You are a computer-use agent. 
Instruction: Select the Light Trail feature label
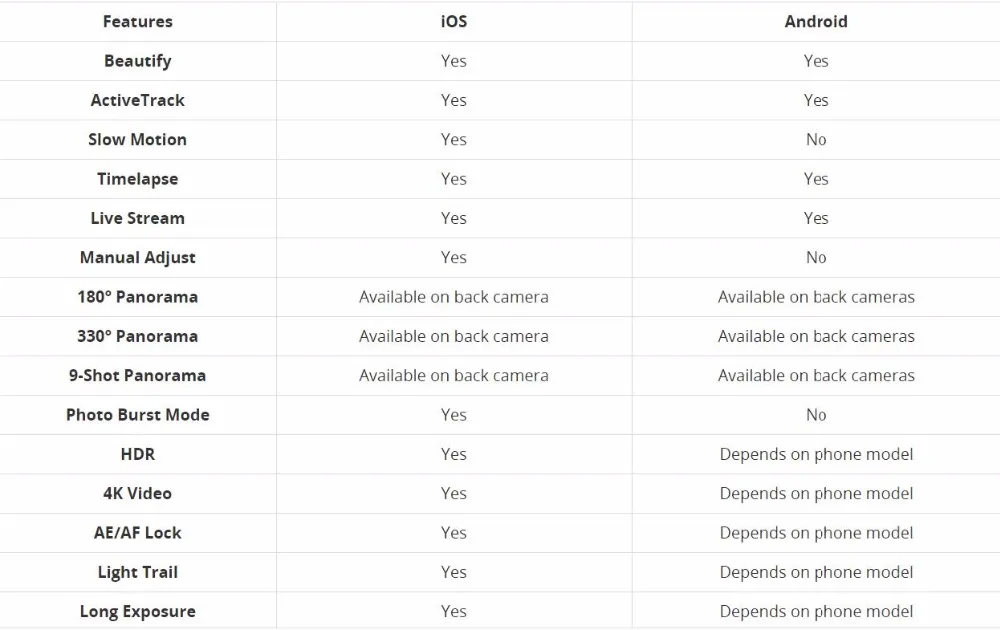[138, 572]
